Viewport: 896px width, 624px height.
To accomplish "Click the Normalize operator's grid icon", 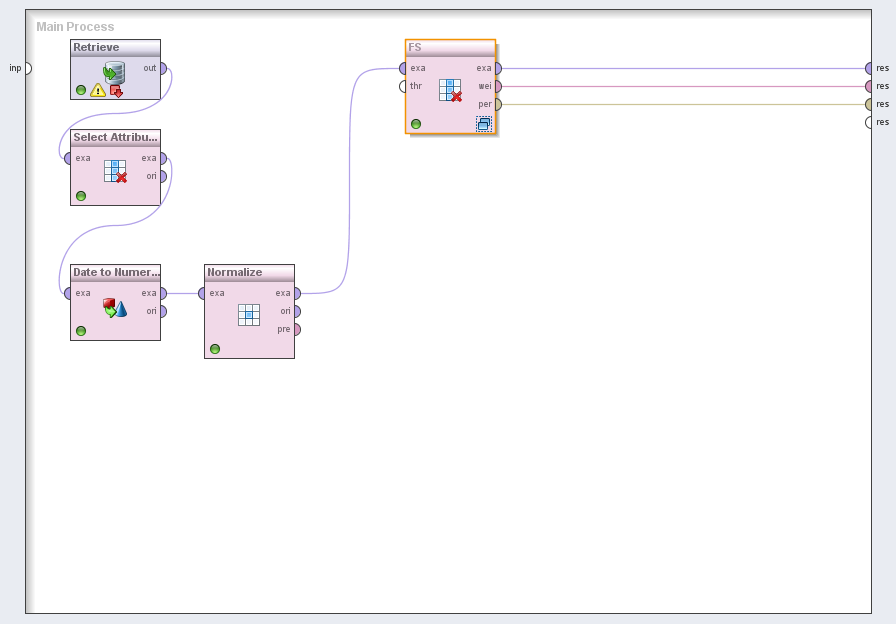I will (249, 315).
